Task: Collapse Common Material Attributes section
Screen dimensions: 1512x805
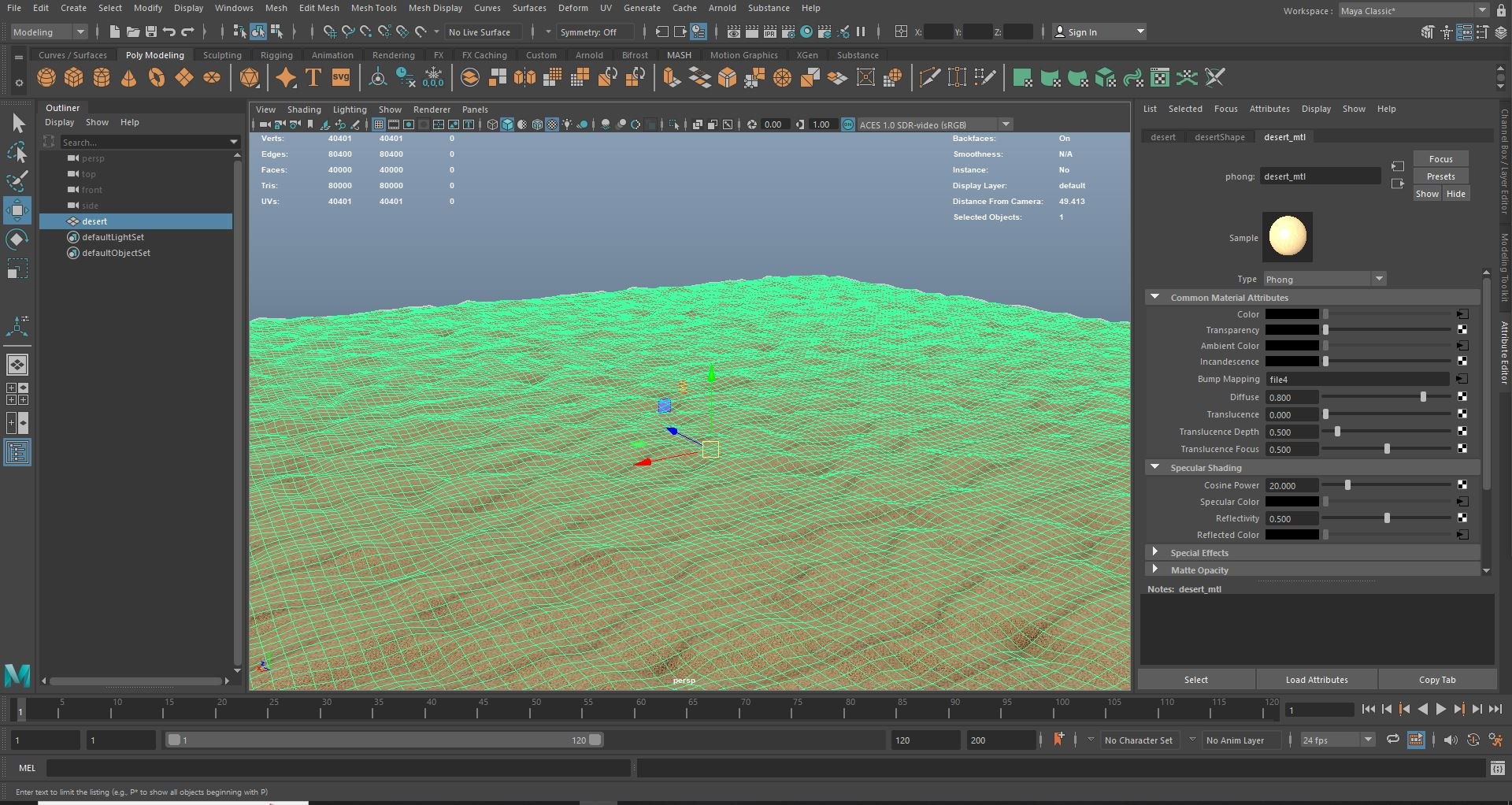Action: pyautogui.click(x=1154, y=297)
